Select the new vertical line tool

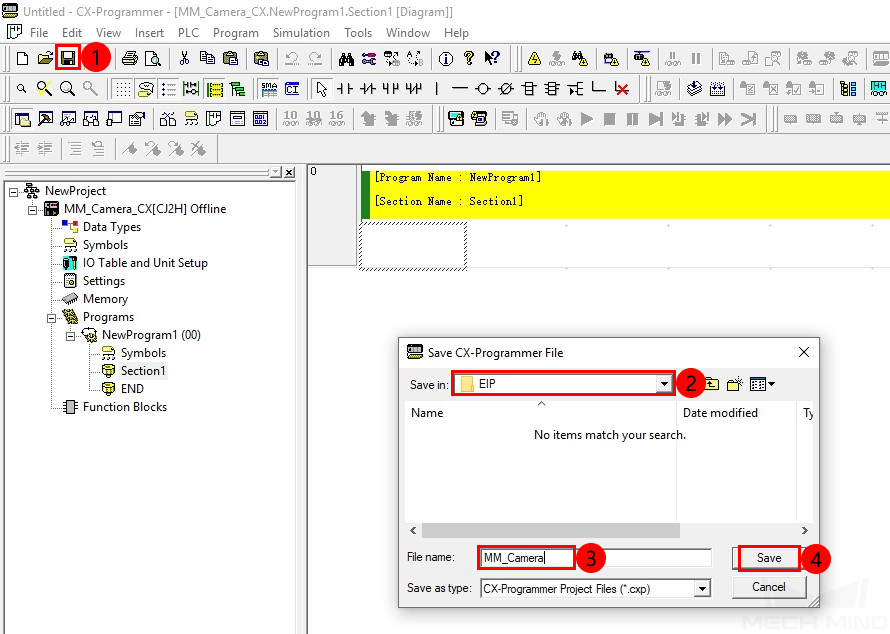pyautogui.click(x=436, y=89)
